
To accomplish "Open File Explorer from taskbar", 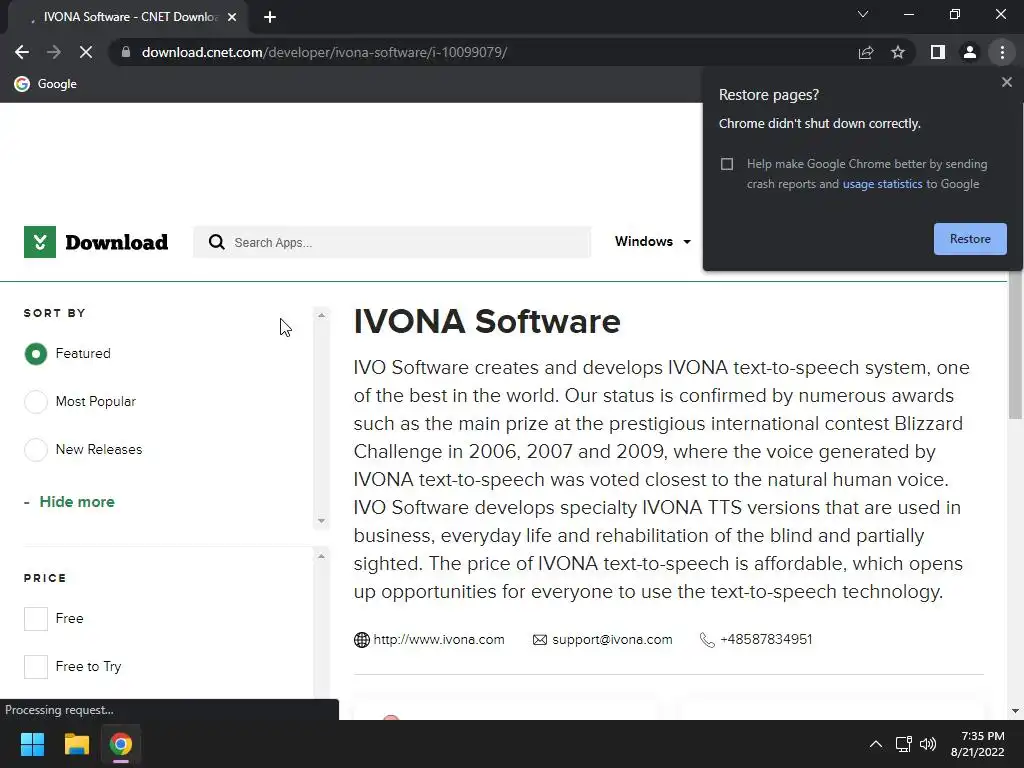I will [x=76, y=744].
